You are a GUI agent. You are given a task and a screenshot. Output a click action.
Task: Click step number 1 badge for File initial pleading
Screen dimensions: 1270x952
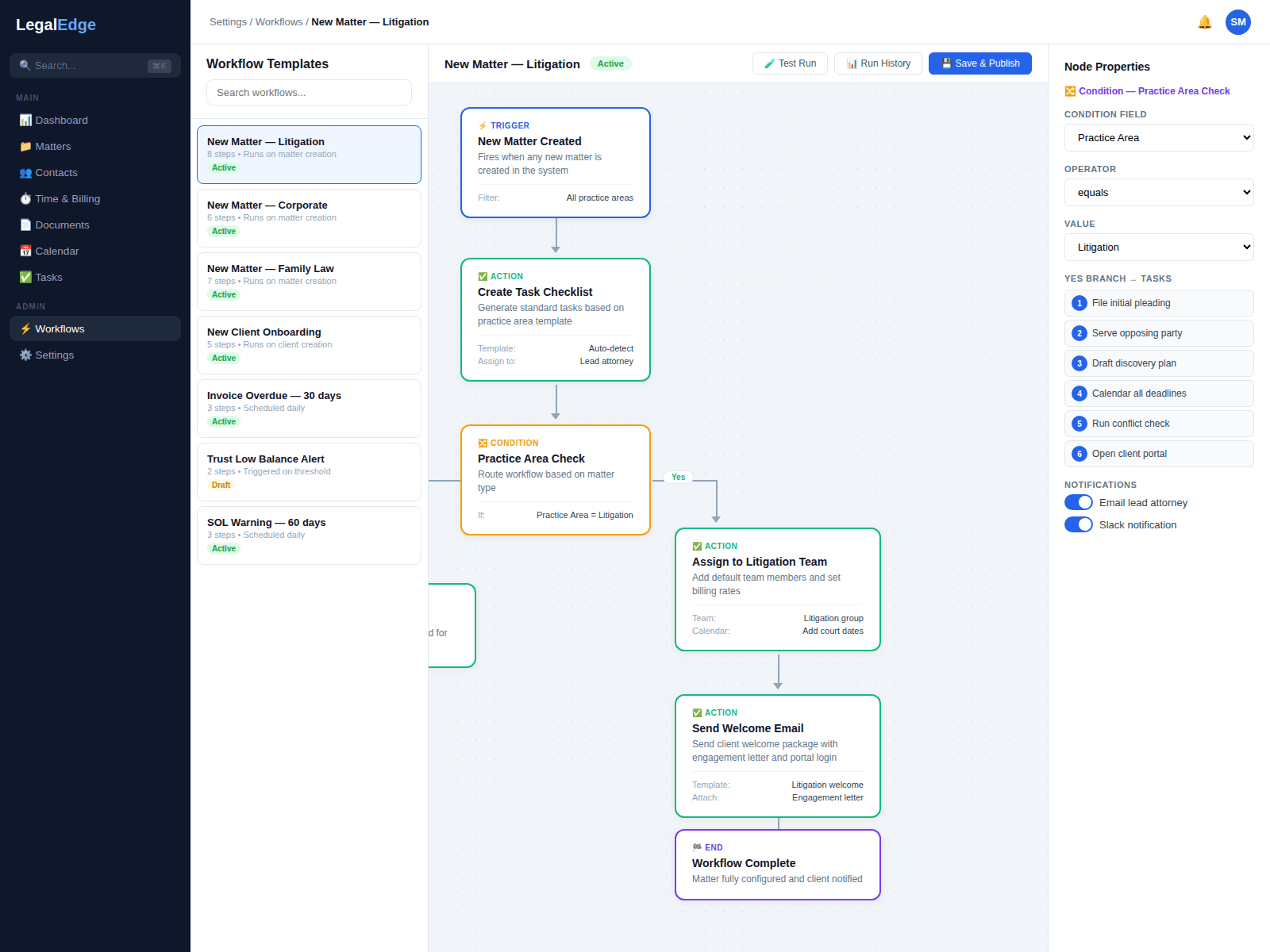click(1079, 303)
